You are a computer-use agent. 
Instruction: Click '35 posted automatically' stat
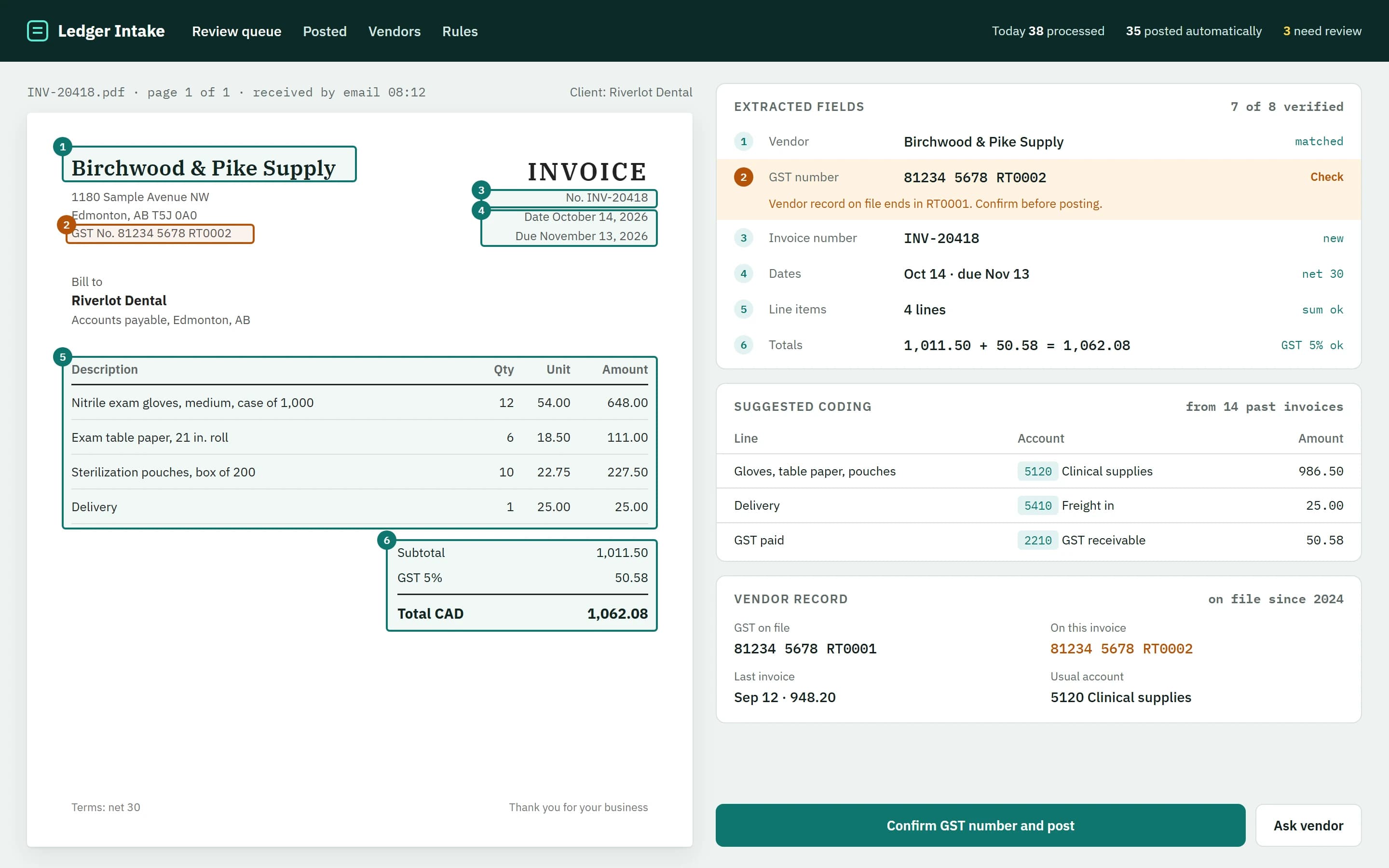coord(1193,31)
